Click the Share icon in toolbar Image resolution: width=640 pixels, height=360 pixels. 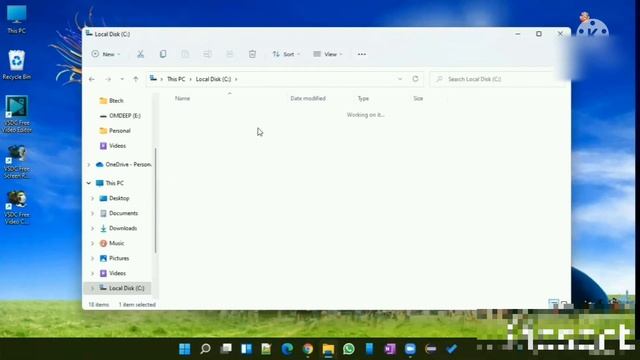pyautogui.click(x=230, y=54)
